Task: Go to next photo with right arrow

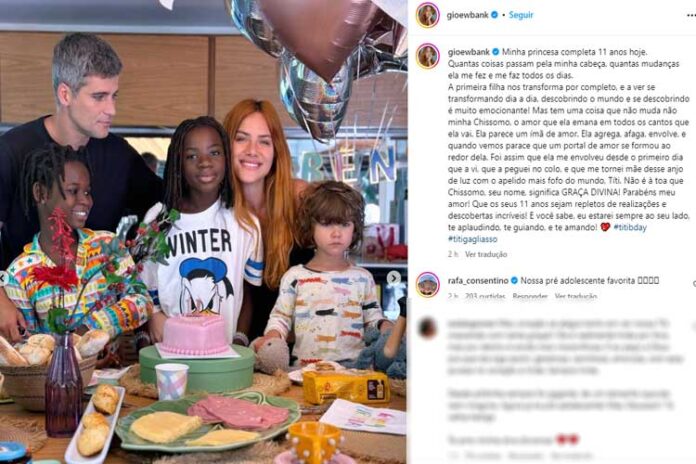Action: click(x=393, y=278)
